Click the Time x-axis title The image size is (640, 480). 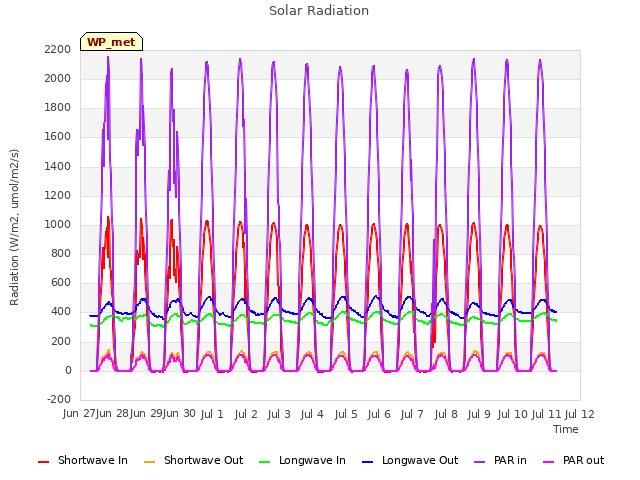click(x=566, y=429)
